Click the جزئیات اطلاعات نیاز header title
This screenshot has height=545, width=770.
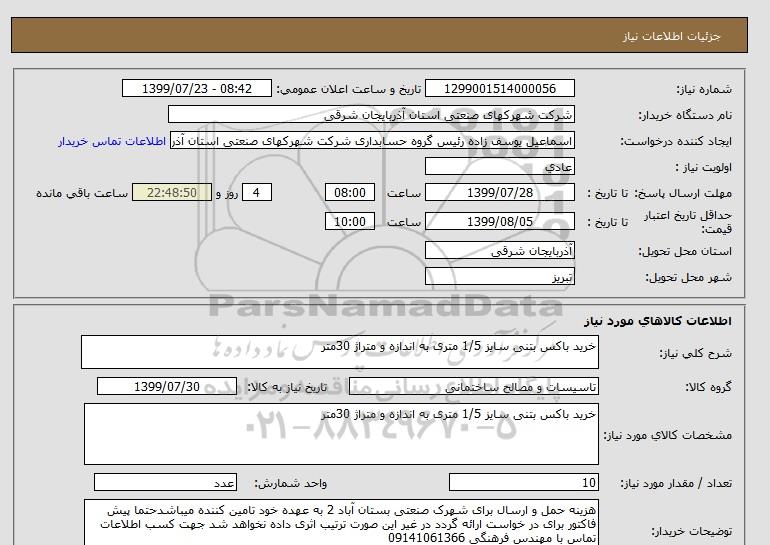(x=671, y=36)
